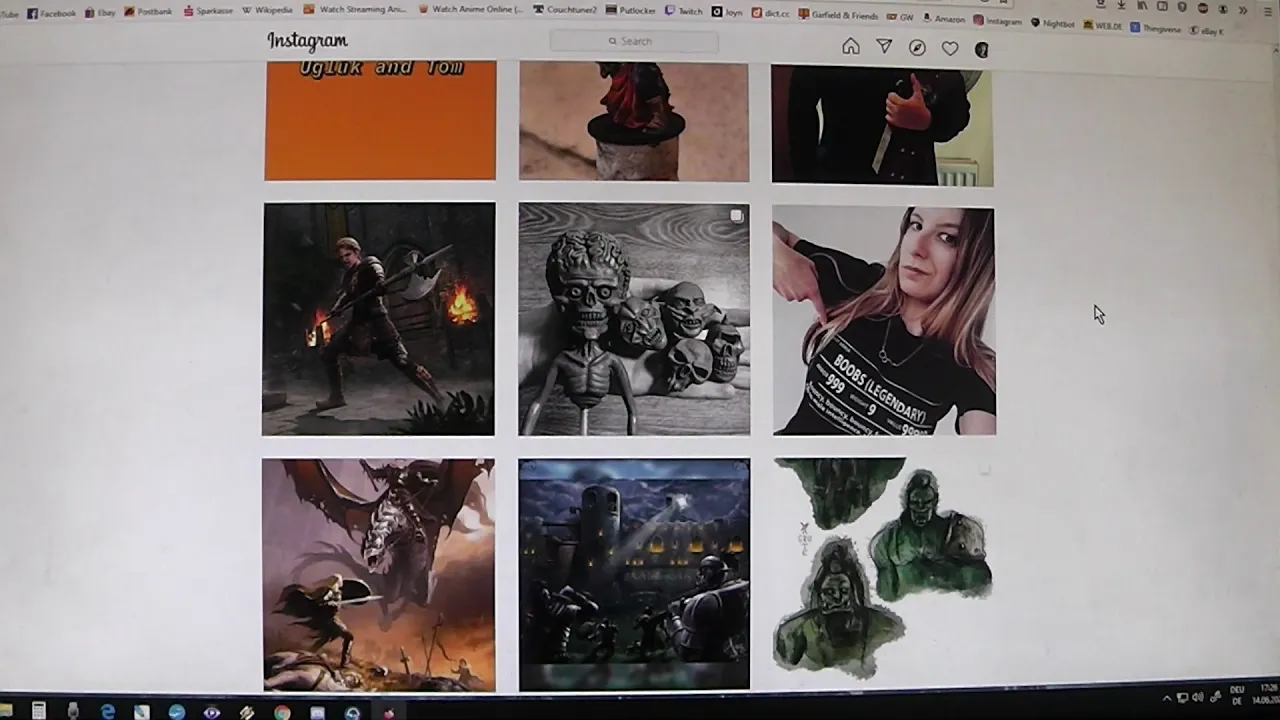This screenshot has height=720, width=1280.
Task: Open the profile avatar icon
Action: point(982,49)
